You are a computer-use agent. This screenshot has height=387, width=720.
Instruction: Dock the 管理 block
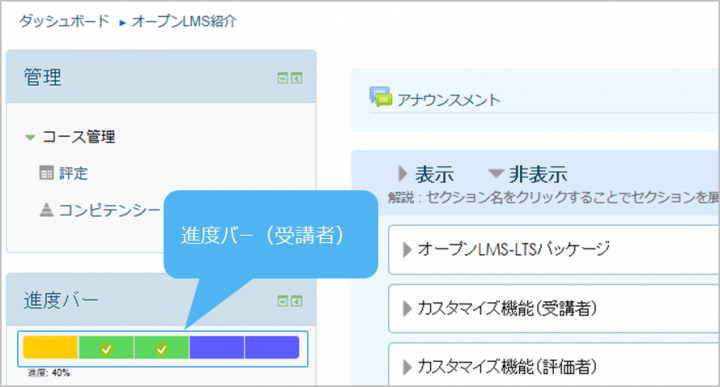click(x=297, y=79)
